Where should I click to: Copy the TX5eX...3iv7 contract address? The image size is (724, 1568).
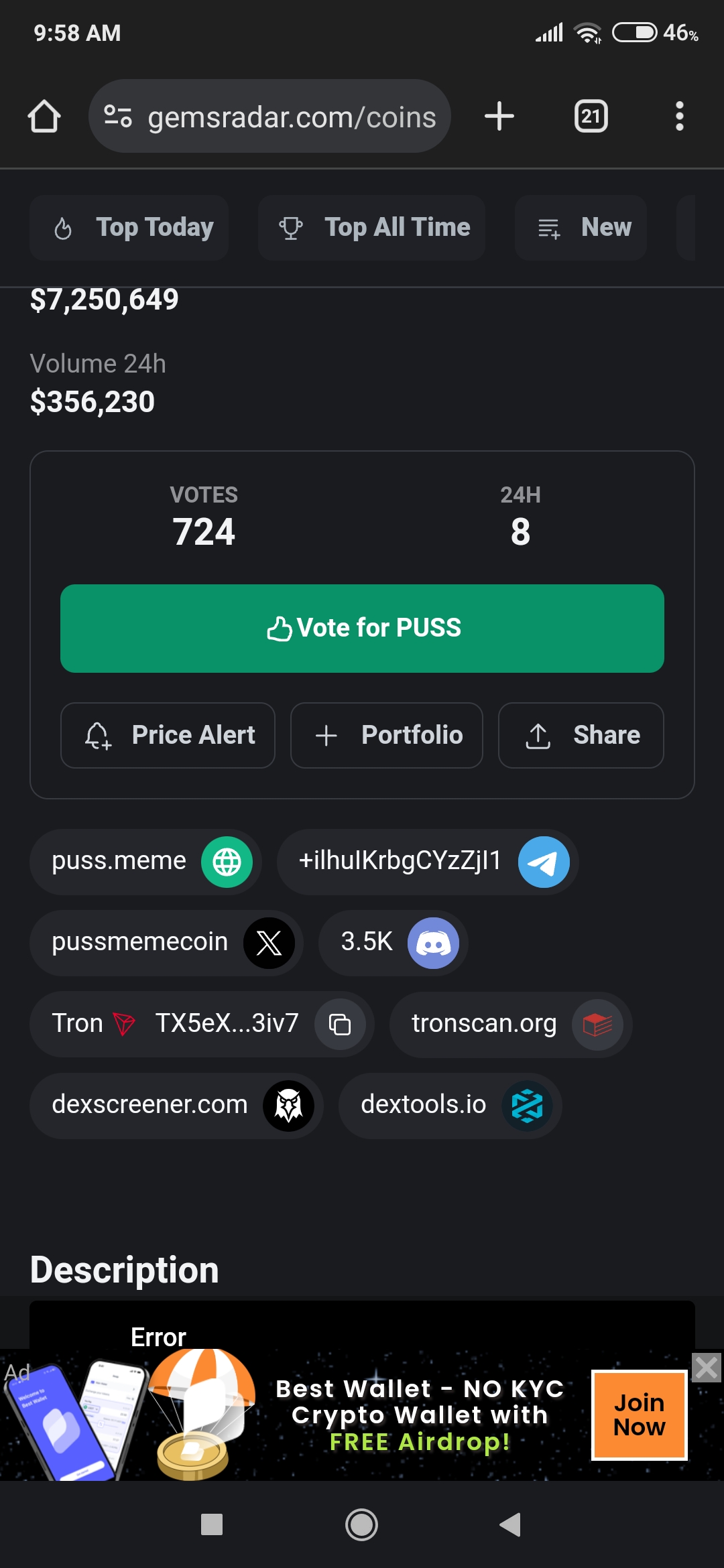click(340, 1024)
